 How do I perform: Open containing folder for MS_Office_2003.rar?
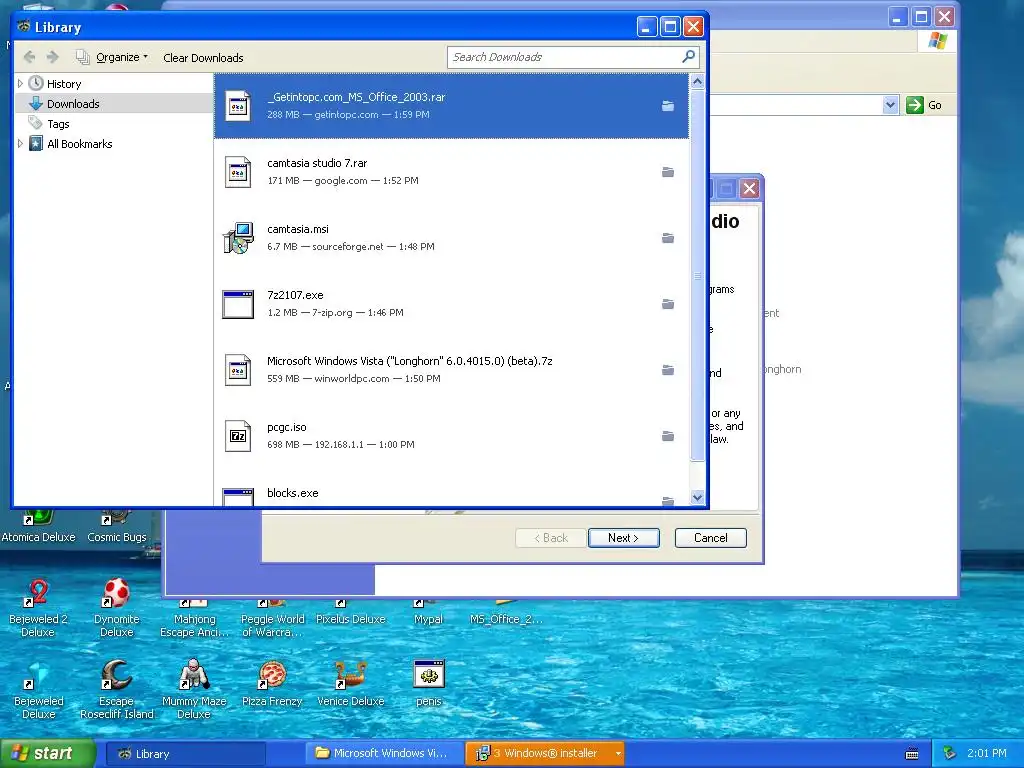(667, 105)
